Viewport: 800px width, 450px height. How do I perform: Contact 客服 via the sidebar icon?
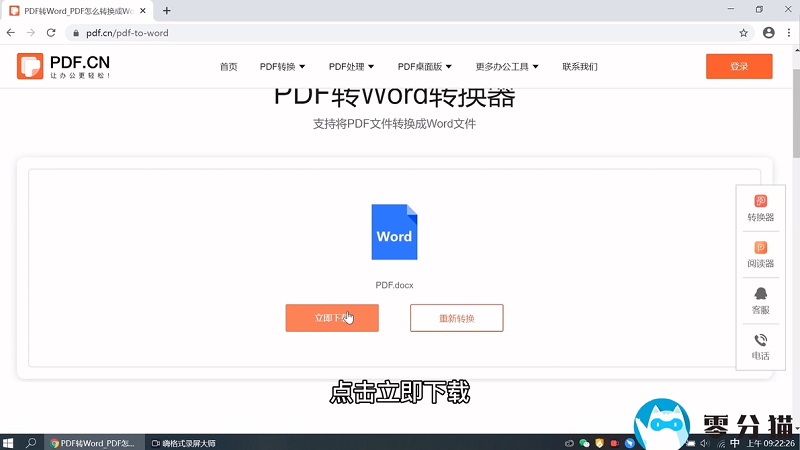click(x=760, y=294)
